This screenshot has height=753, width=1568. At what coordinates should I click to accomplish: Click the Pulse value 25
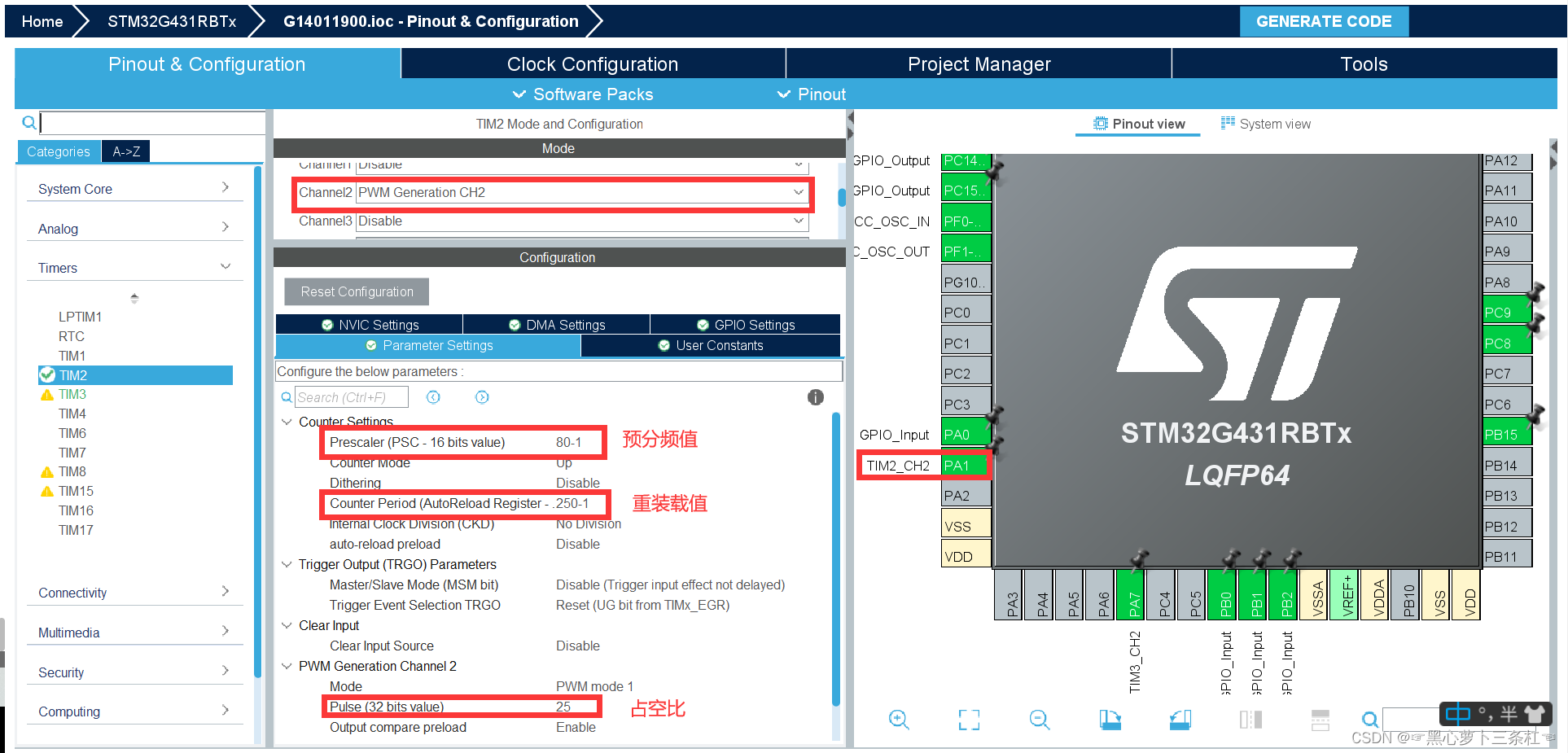[x=563, y=707]
